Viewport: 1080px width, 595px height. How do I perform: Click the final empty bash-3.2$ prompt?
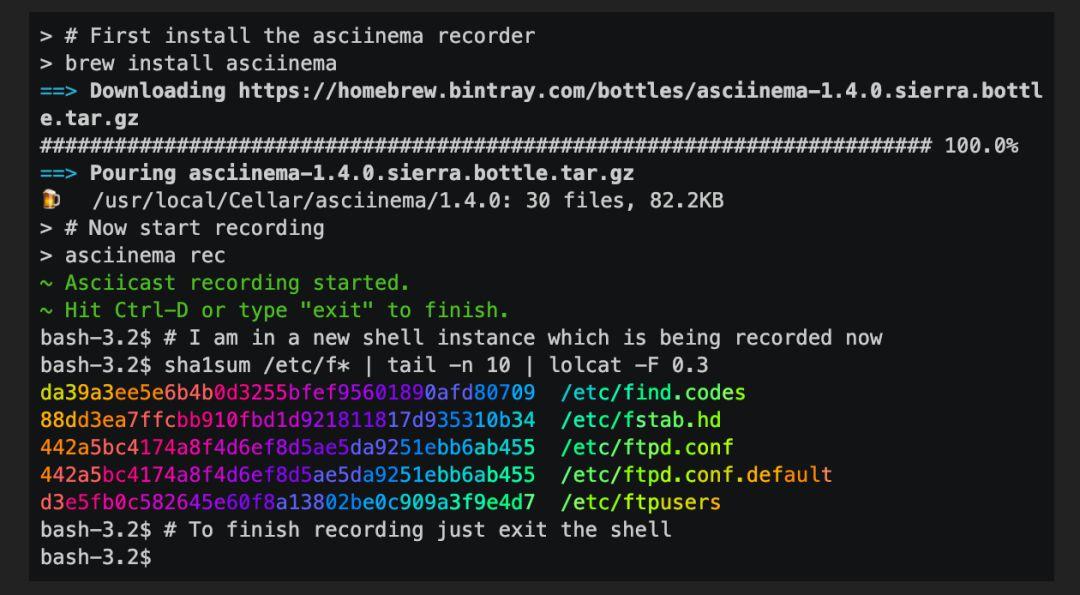(x=96, y=558)
